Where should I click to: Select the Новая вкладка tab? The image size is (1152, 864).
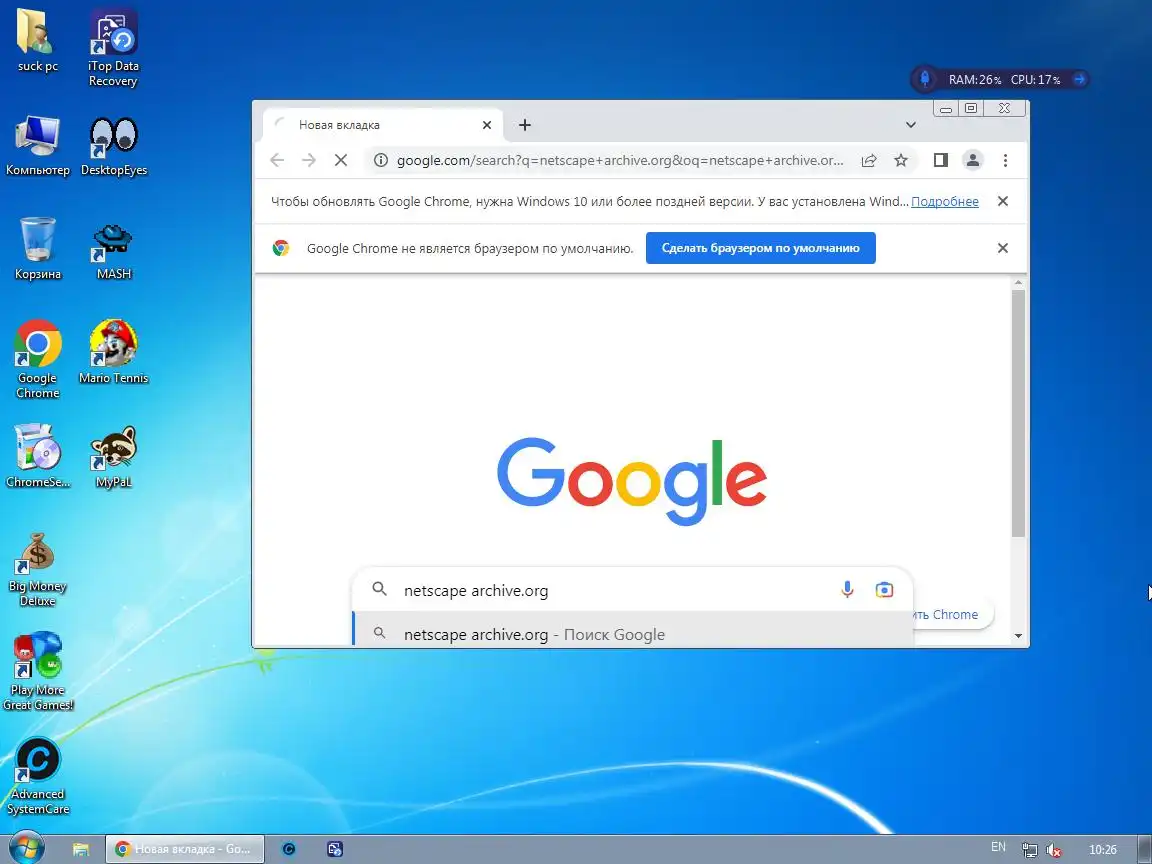click(383, 125)
